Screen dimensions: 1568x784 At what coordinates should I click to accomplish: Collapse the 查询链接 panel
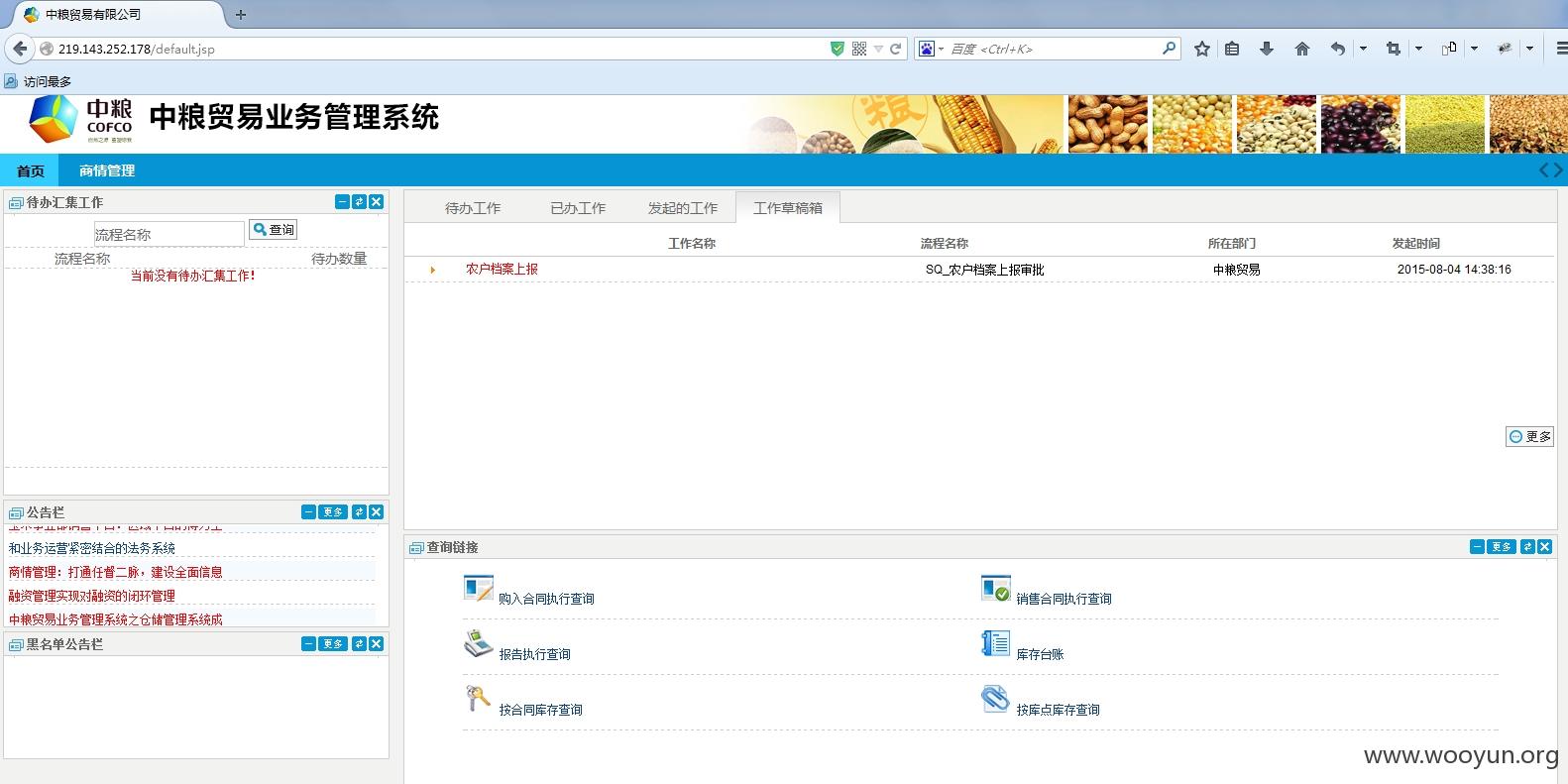click(1477, 547)
